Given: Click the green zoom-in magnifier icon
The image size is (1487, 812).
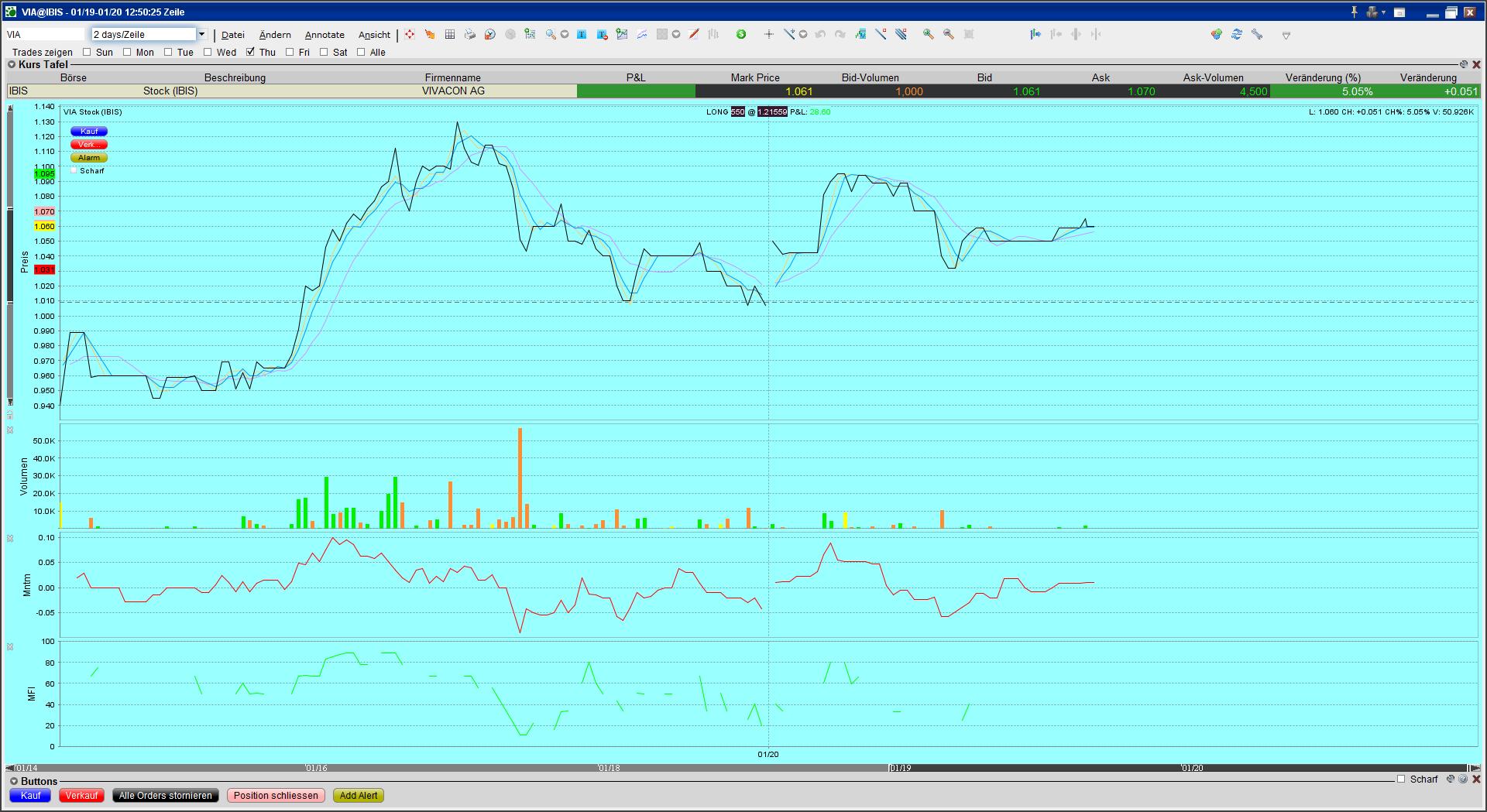Looking at the screenshot, I should click(x=928, y=34).
